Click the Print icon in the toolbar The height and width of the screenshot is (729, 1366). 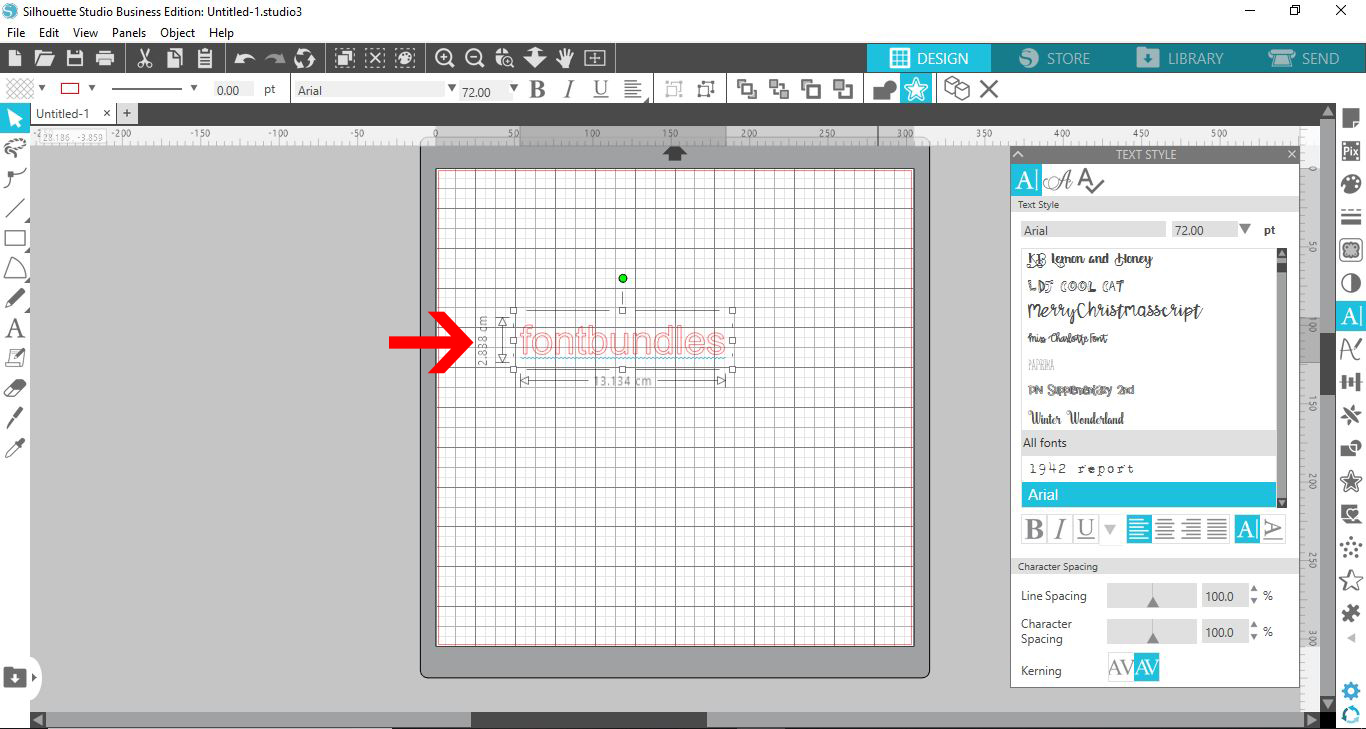coord(105,58)
